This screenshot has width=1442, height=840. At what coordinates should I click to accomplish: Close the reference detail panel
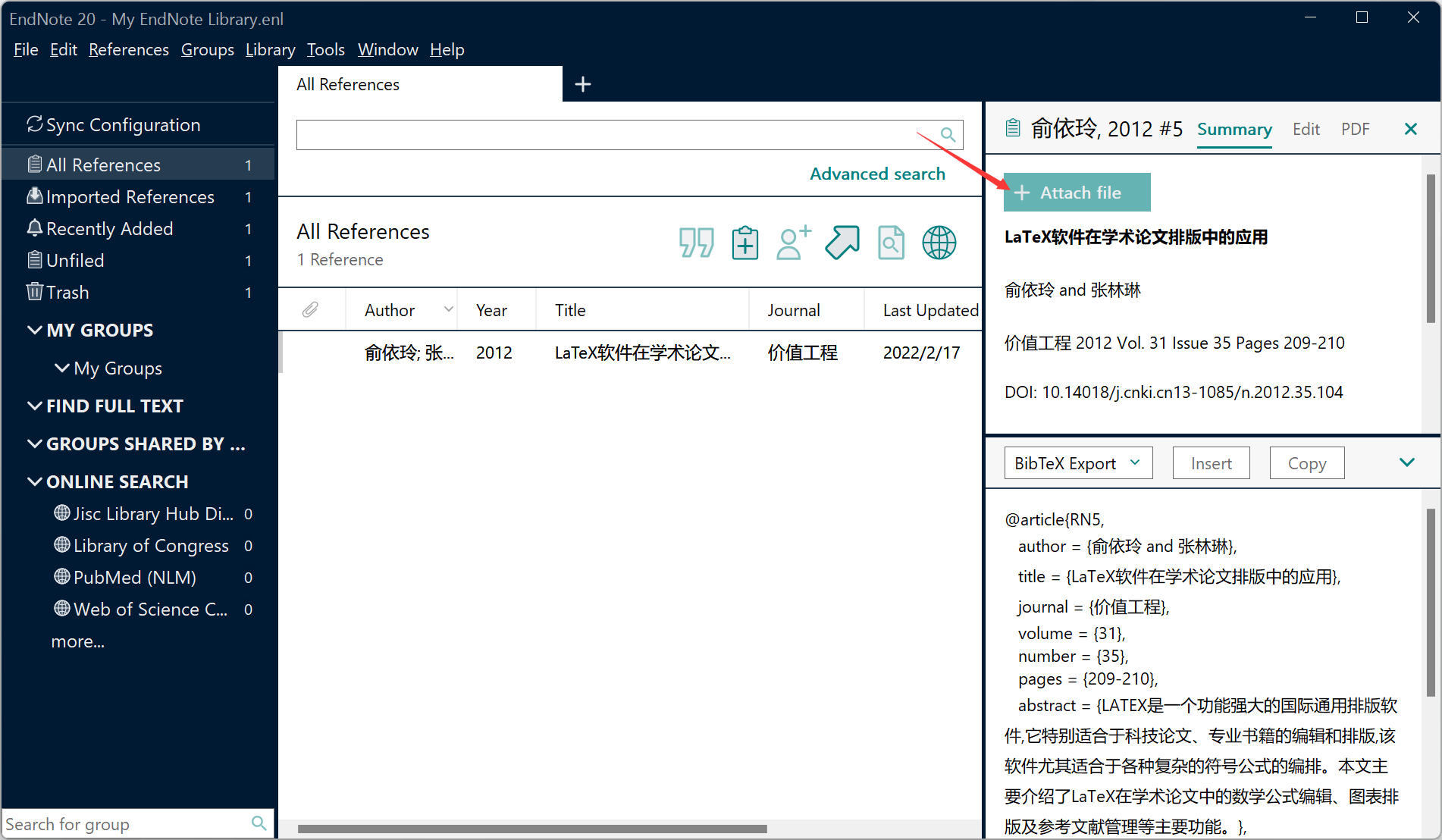click(x=1410, y=129)
